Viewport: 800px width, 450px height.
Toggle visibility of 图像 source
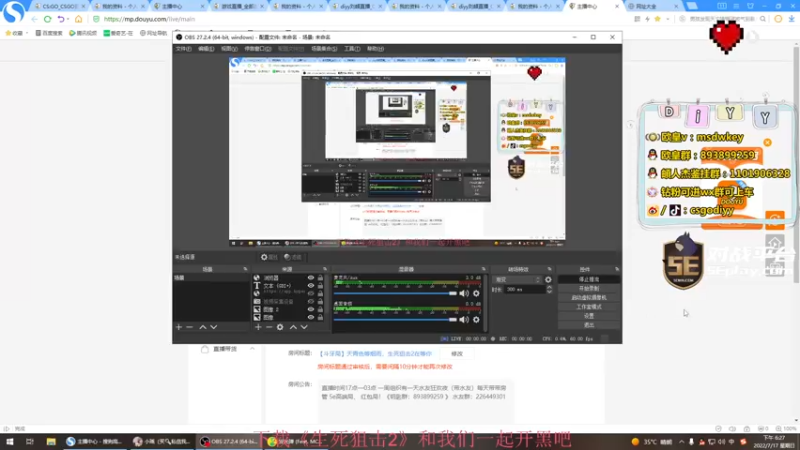tap(310, 317)
